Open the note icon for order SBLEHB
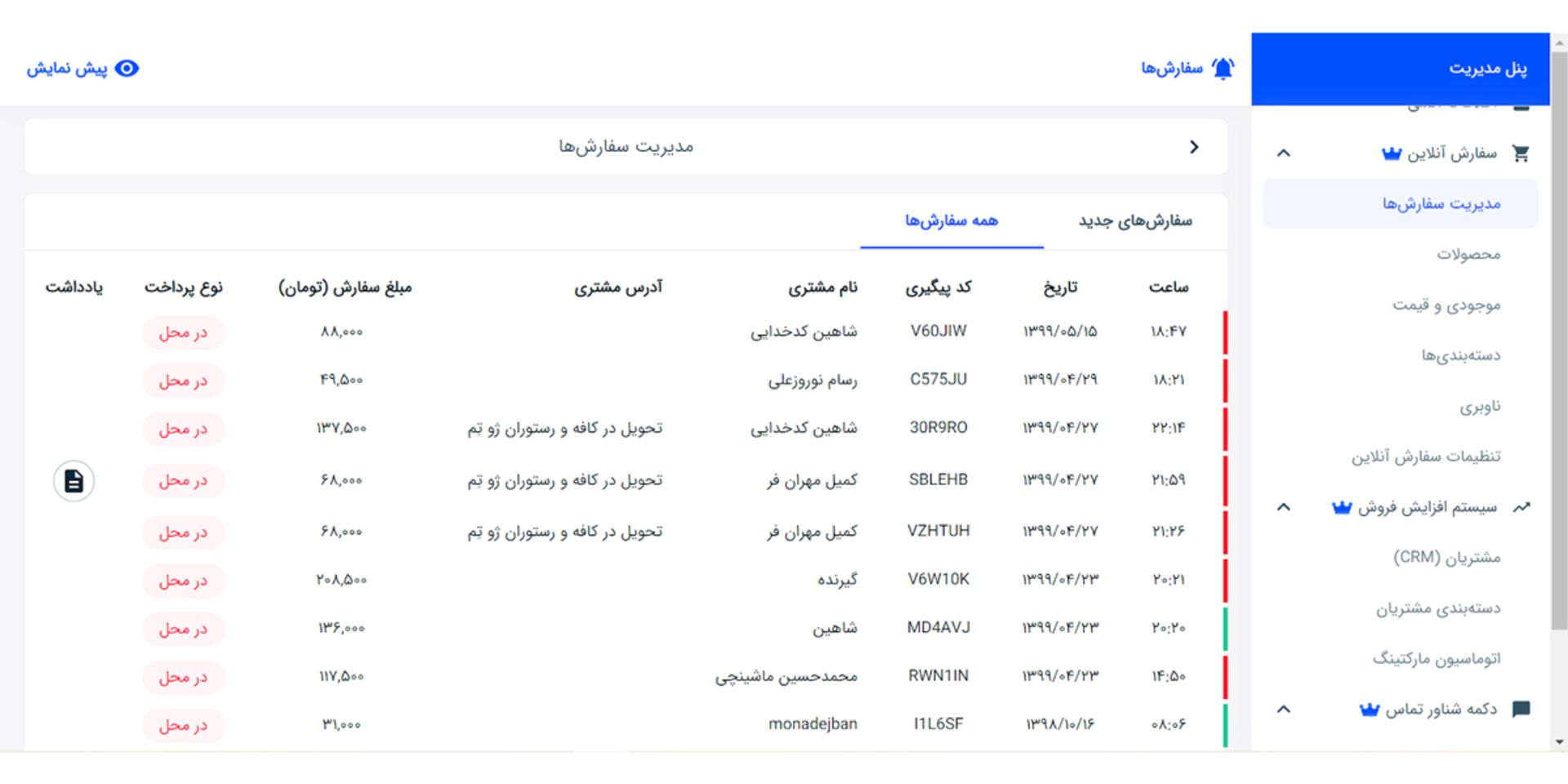1568x784 pixels. (x=73, y=481)
